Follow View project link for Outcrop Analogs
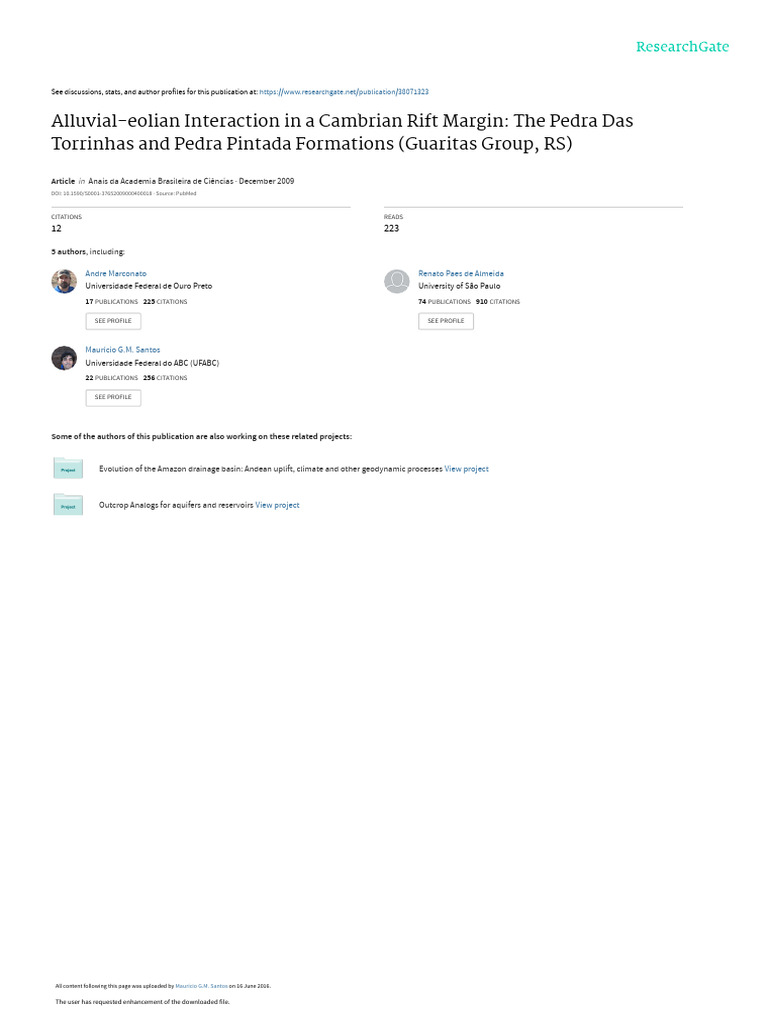 [x=277, y=505]
